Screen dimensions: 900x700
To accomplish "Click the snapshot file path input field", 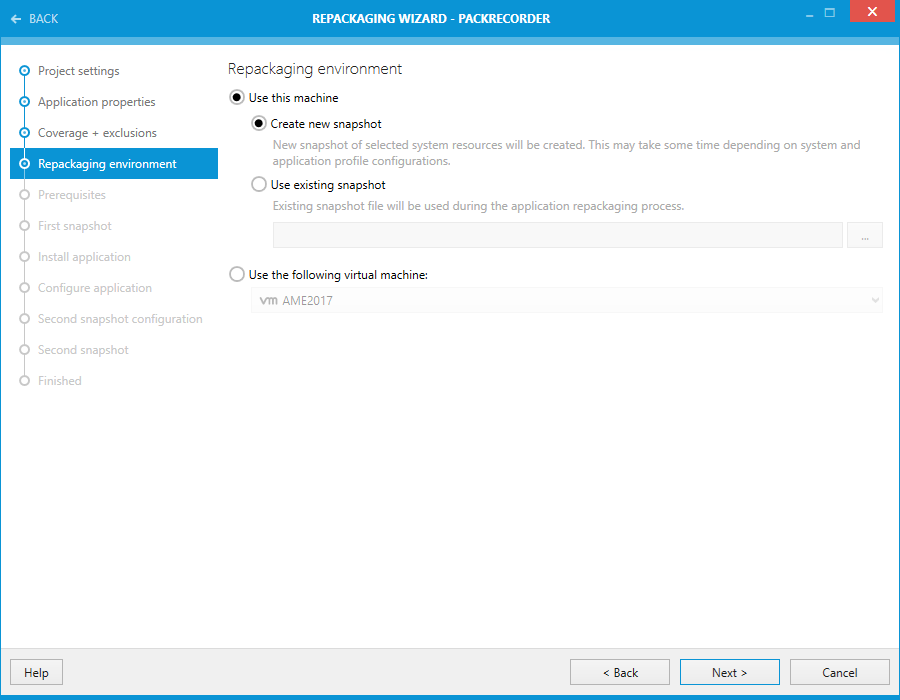I will 556,234.
